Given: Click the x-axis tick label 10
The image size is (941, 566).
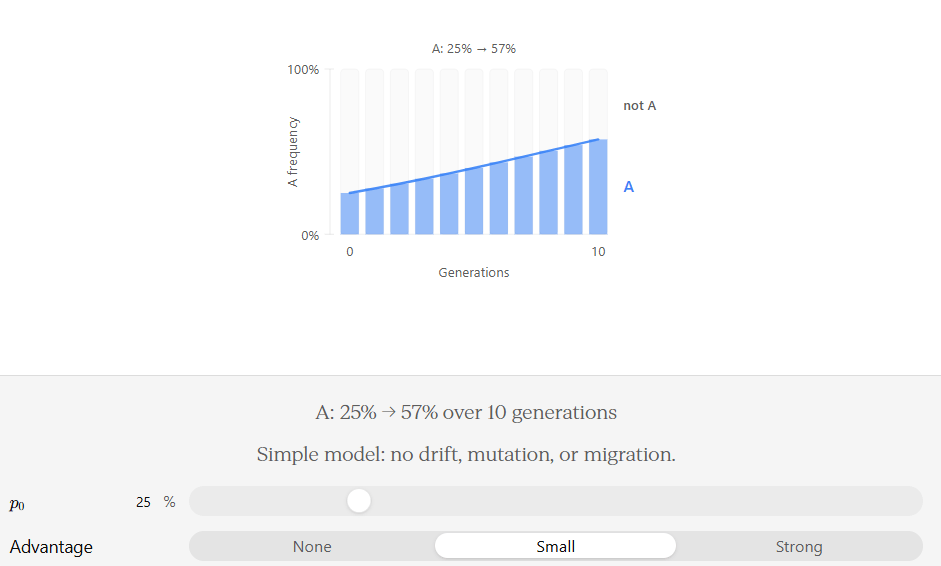Looking at the screenshot, I should pyautogui.click(x=598, y=251).
